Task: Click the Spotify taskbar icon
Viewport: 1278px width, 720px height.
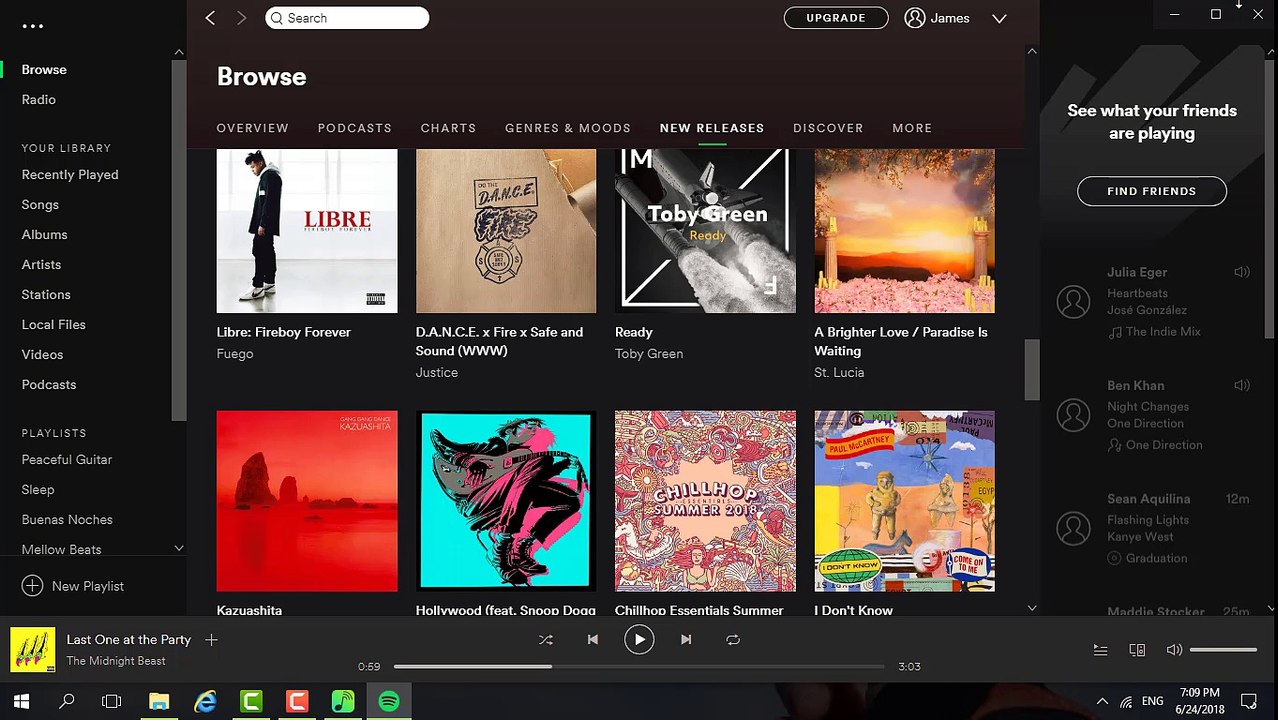Action: tap(389, 702)
